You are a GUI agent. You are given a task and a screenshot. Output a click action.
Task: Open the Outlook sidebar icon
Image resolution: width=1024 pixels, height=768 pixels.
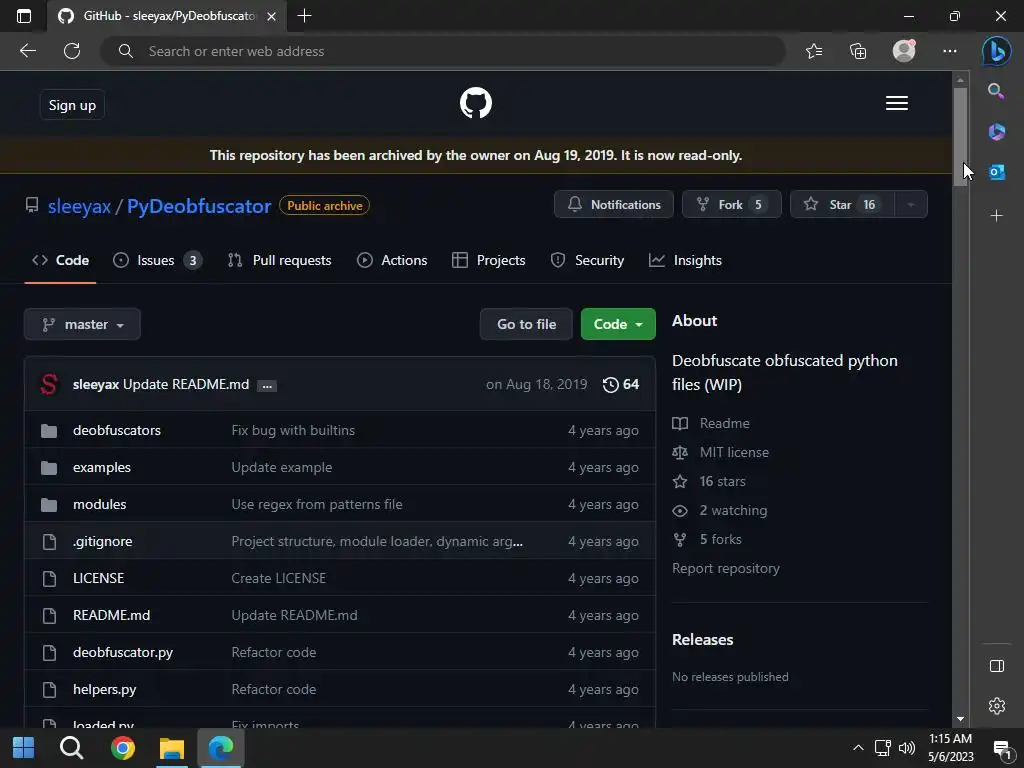(996, 172)
